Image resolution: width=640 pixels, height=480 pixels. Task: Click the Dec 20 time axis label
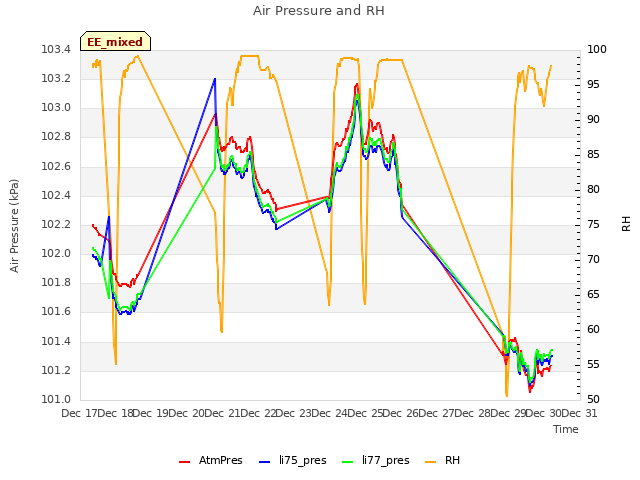coord(187,413)
